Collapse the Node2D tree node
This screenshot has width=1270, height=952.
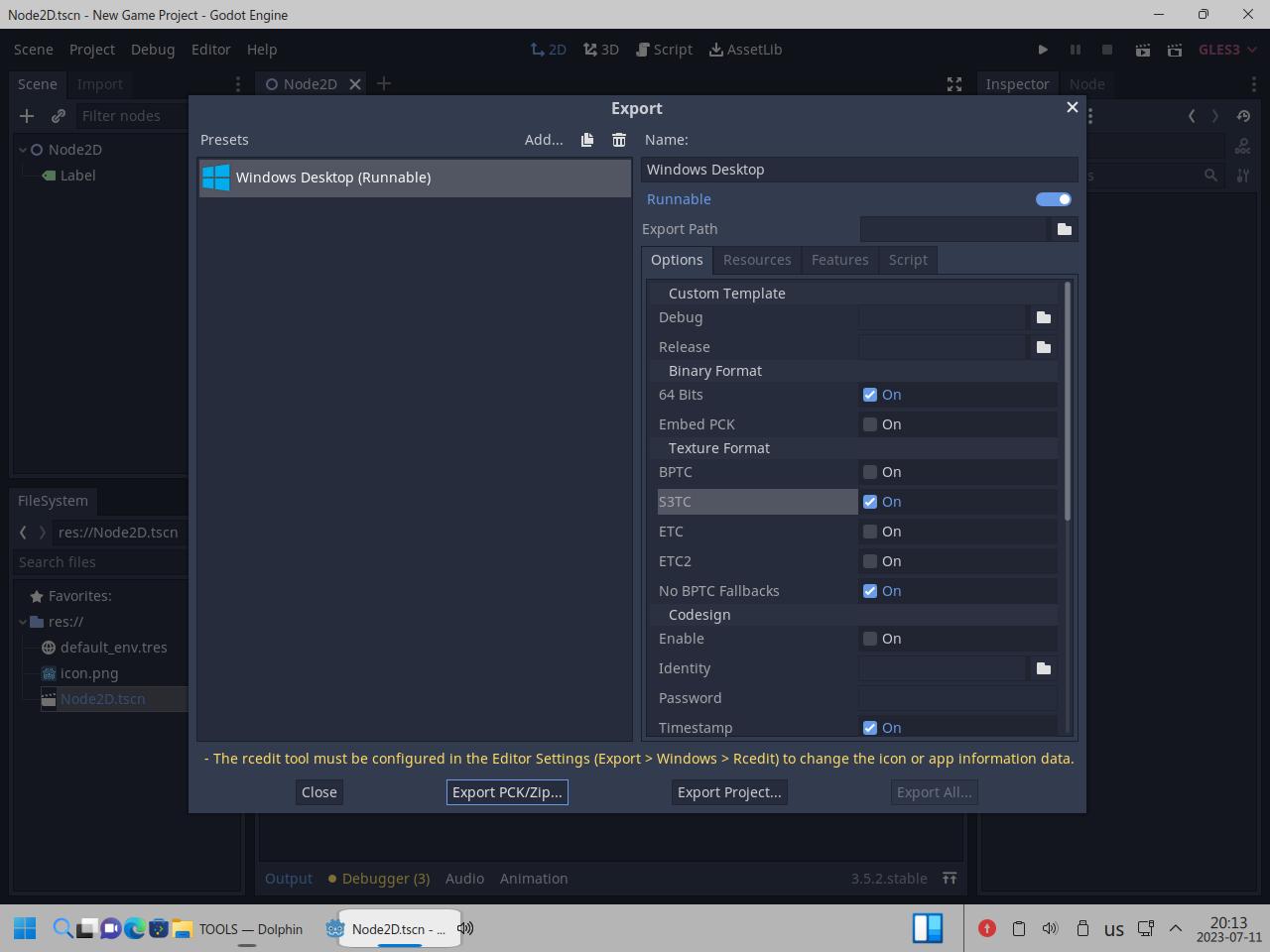[x=23, y=150]
